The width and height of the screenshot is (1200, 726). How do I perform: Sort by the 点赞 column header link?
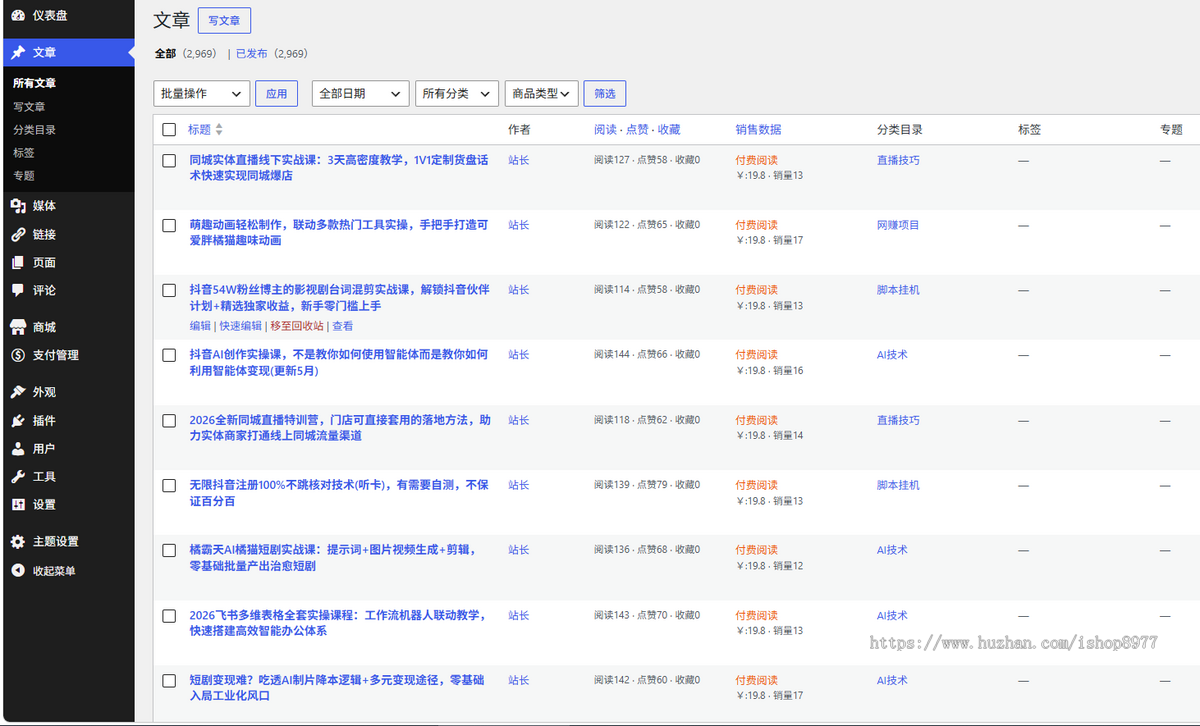tap(637, 130)
